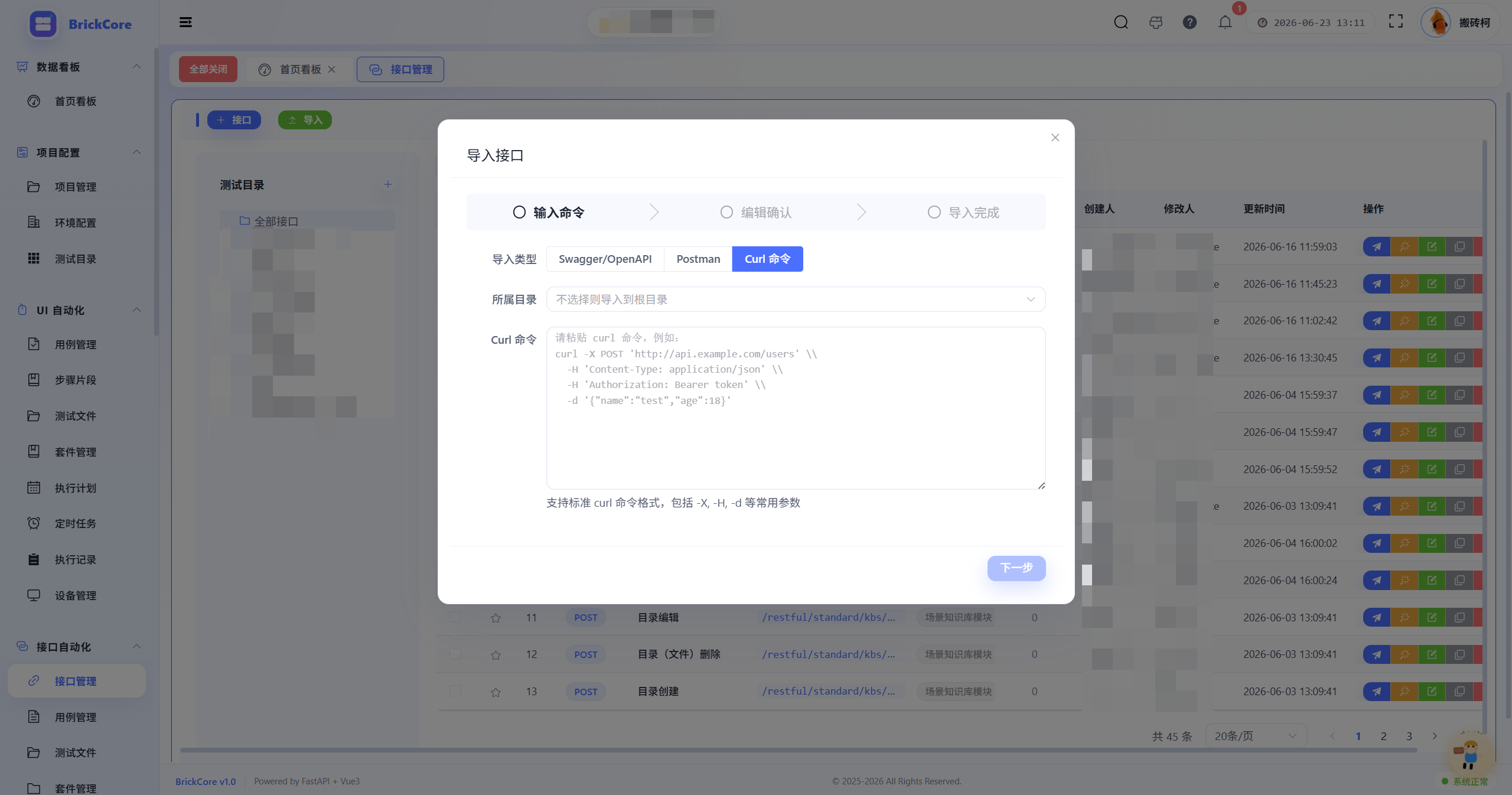The width and height of the screenshot is (1512, 795).
Task: Open 项目管理 in sidebar
Action: (76, 187)
